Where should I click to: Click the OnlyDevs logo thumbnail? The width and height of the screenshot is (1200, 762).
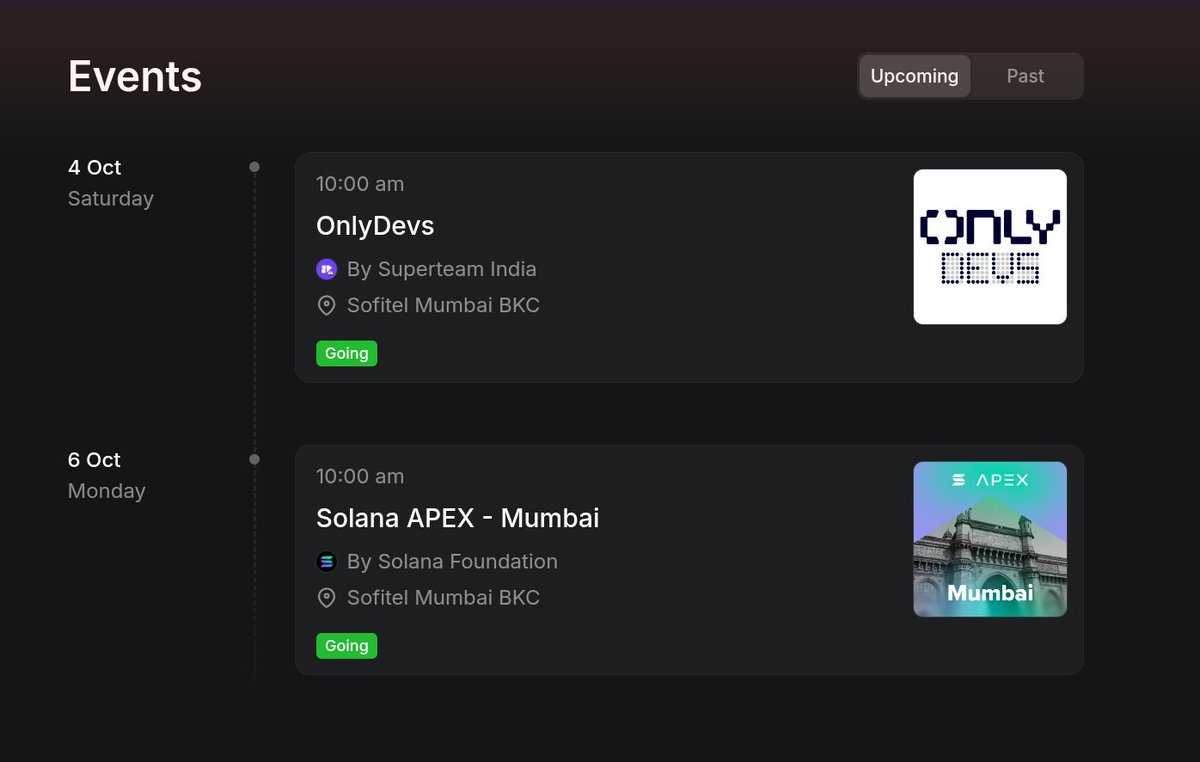[990, 247]
